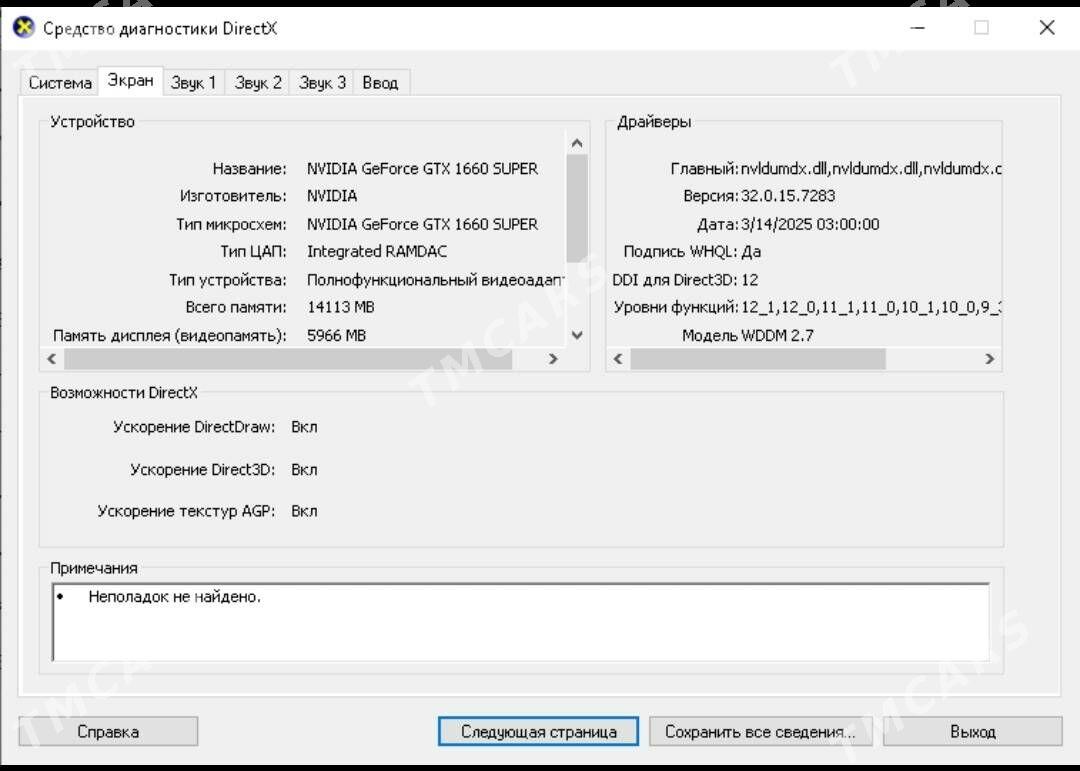Click the Драйверы right scroll arrow
The width and height of the screenshot is (1080, 771).
(990, 359)
